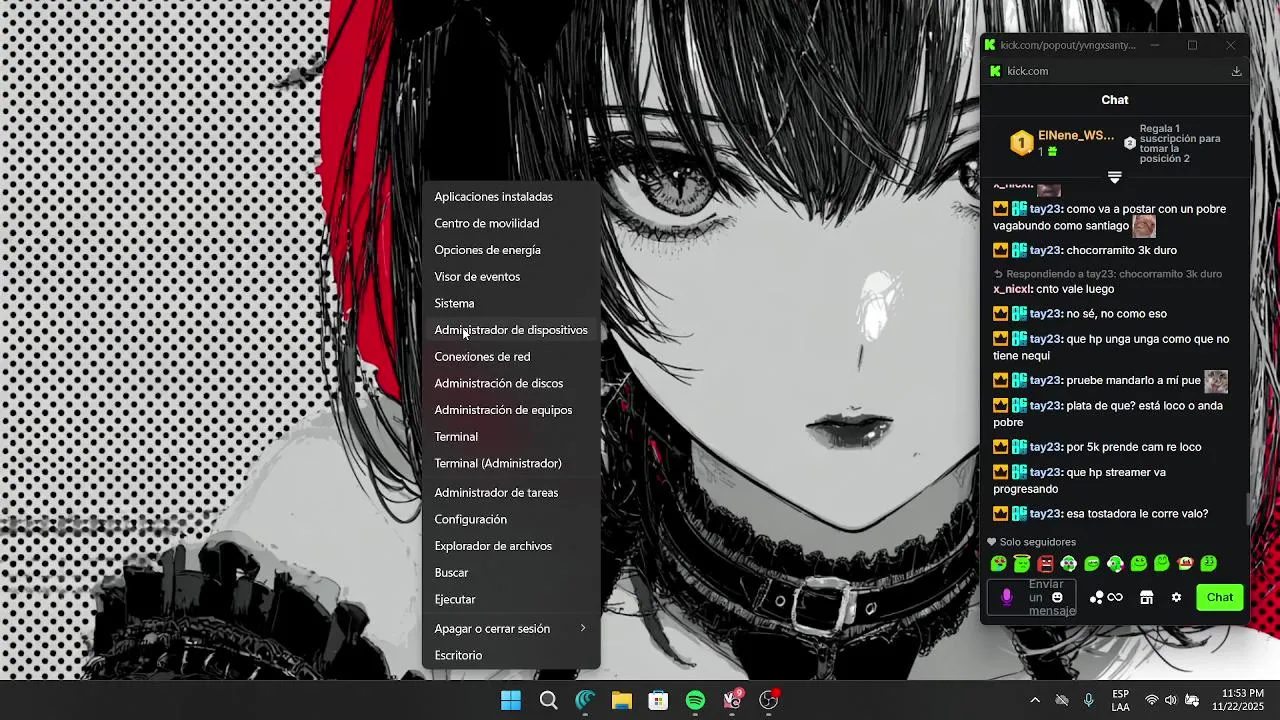Image resolution: width=1280 pixels, height=720 pixels.
Task: Open the emoji picker smiley in message box
Action: (1057, 597)
